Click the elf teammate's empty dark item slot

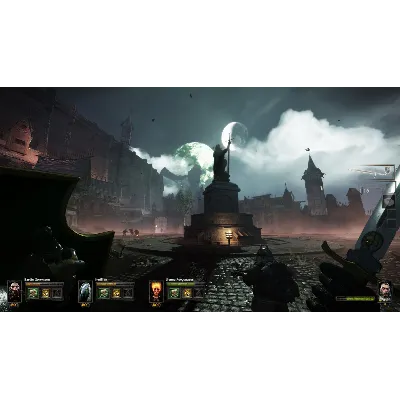point(128,293)
